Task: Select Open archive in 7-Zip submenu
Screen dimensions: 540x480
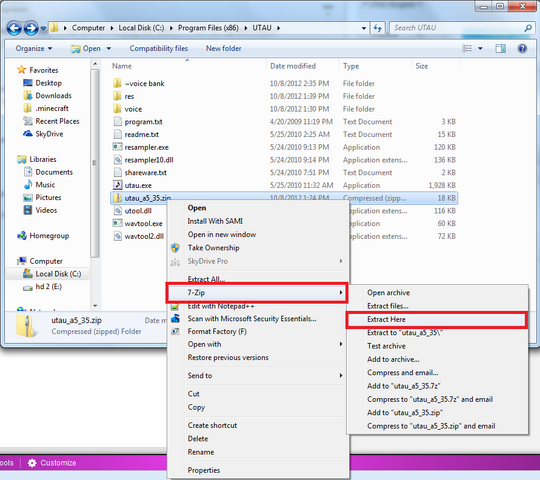Action: tap(388, 293)
